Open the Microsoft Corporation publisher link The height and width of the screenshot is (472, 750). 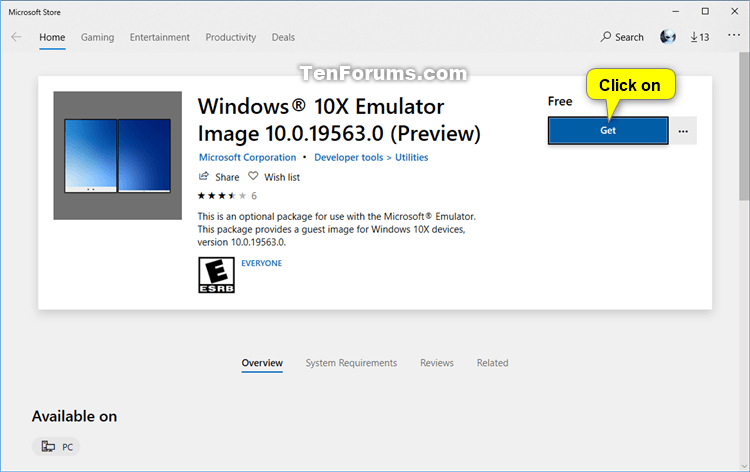pyautogui.click(x=247, y=157)
